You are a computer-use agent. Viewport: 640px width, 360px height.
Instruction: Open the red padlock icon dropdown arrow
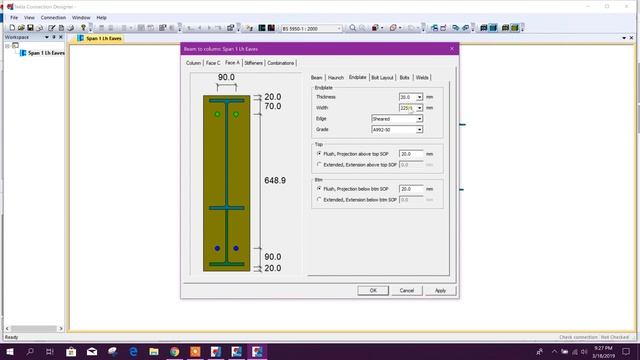click(382, 28)
